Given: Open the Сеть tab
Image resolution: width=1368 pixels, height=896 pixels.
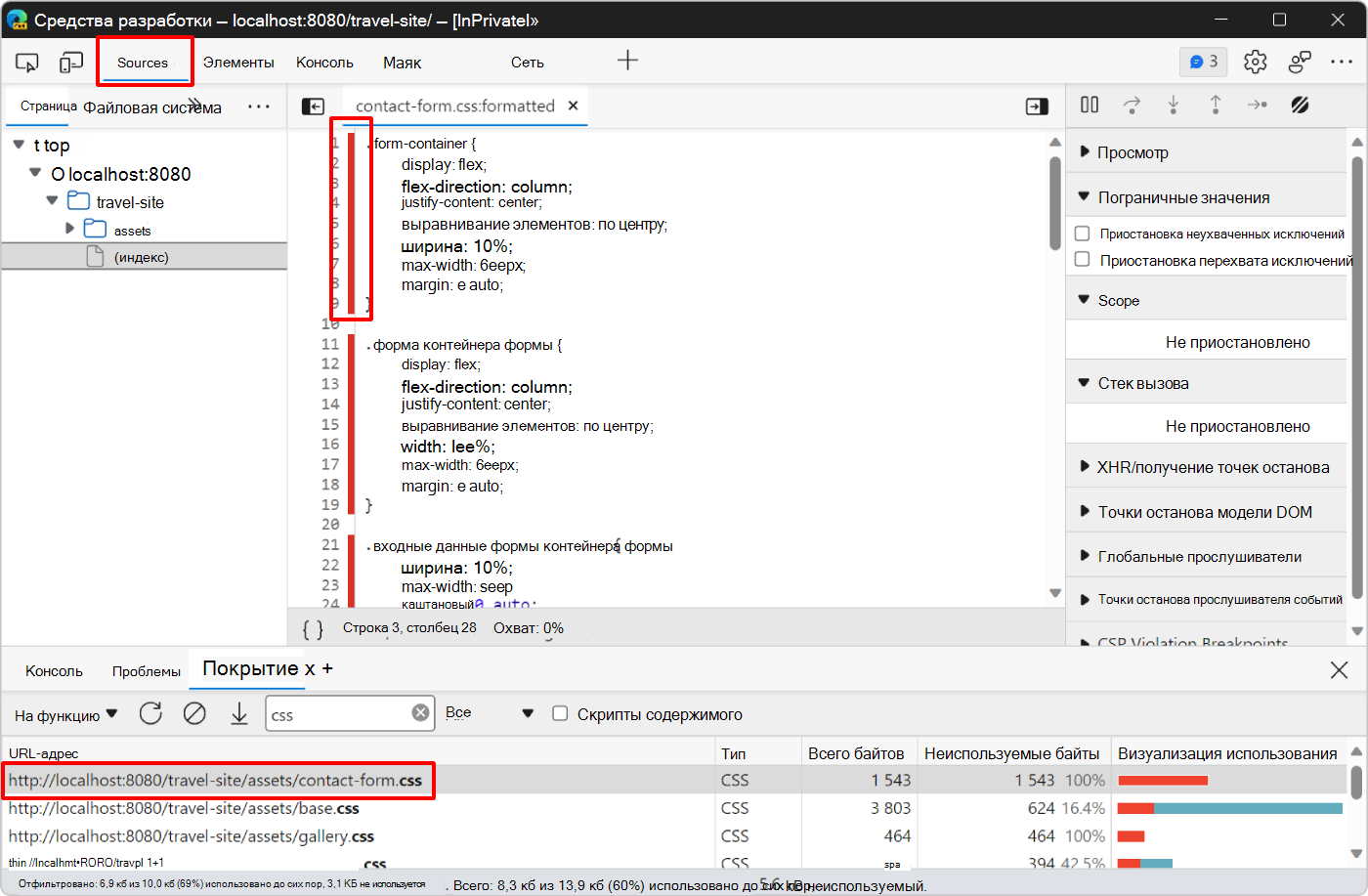Looking at the screenshot, I should 528,63.
